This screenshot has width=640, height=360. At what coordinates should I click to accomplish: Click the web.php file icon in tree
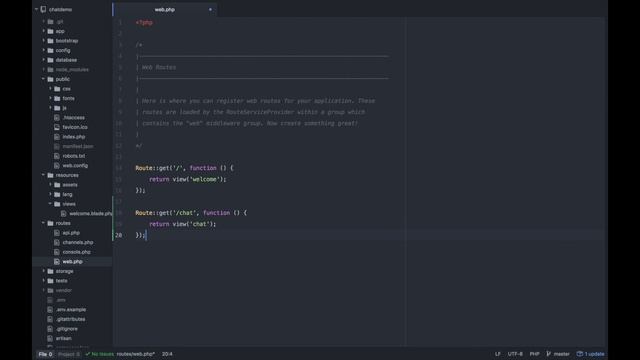(x=57, y=262)
